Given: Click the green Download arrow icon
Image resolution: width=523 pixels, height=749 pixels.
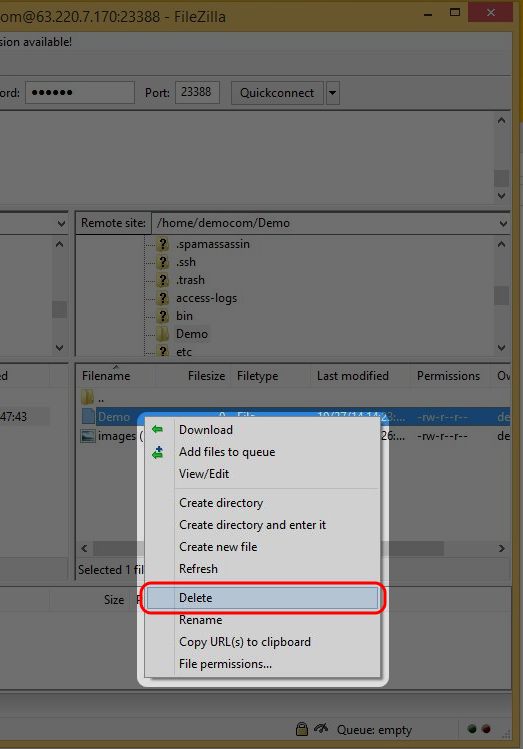Looking at the screenshot, I should pos(157,429).
